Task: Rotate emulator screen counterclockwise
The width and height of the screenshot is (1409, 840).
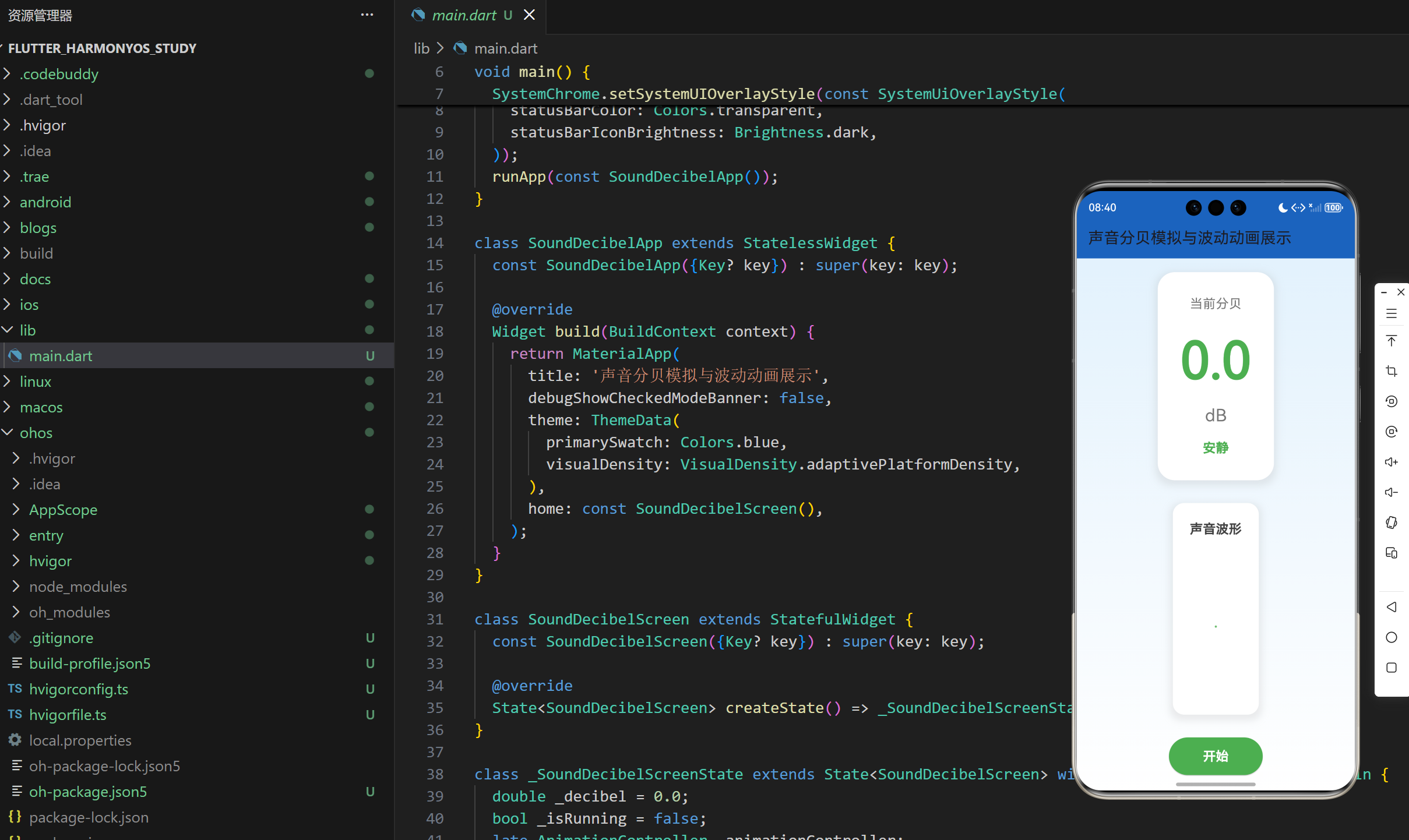Action: click(1392, 401)
